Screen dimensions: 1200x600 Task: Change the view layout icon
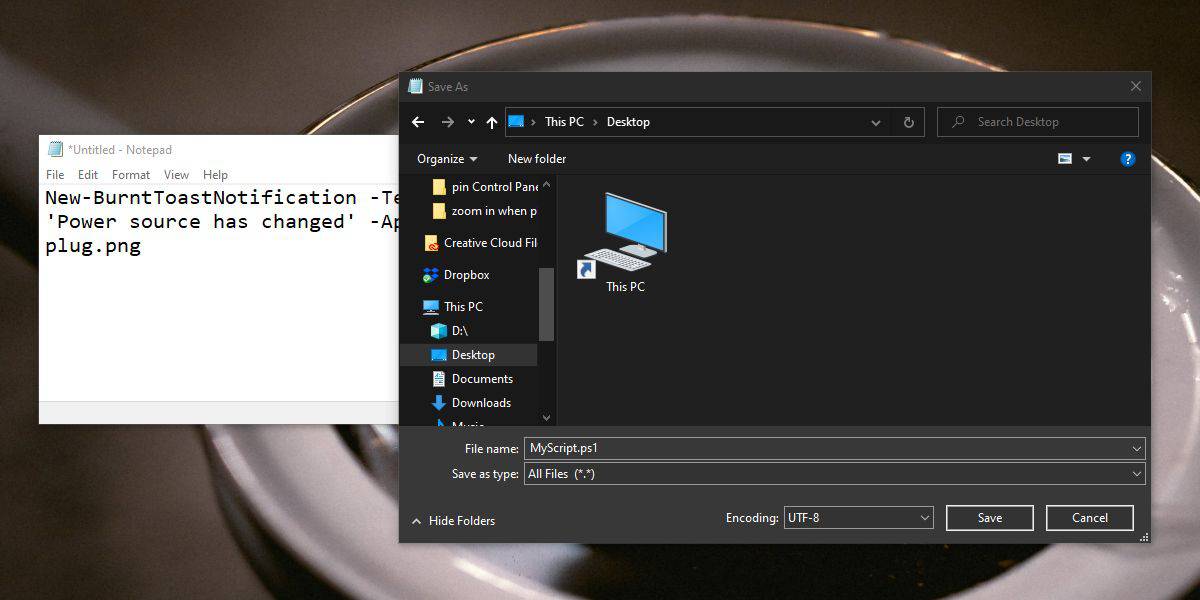click(x=1064, y=159)
